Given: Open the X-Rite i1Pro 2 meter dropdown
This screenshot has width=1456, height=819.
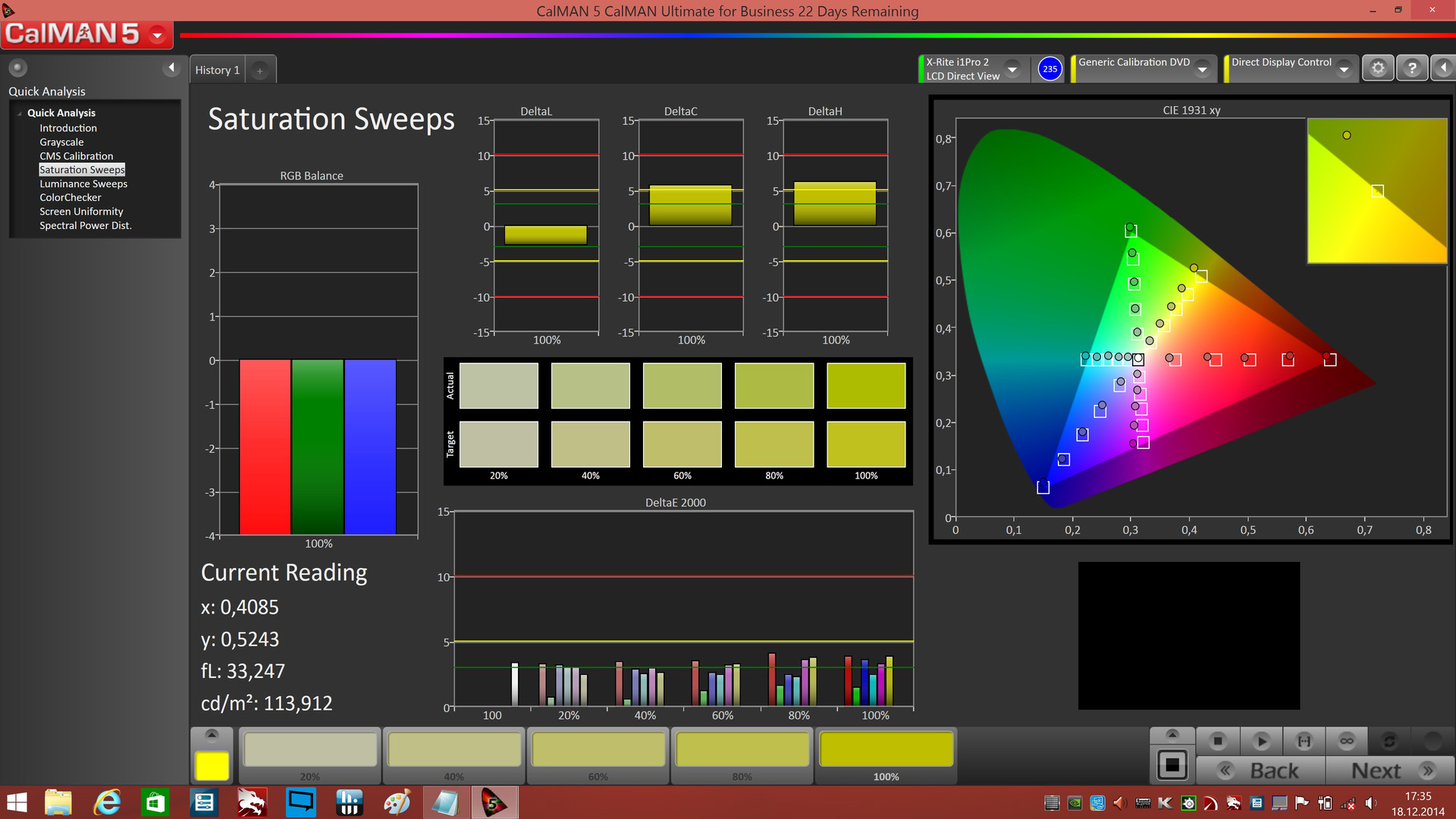Looking at the screenshot, I should [x=1012, y=68].
